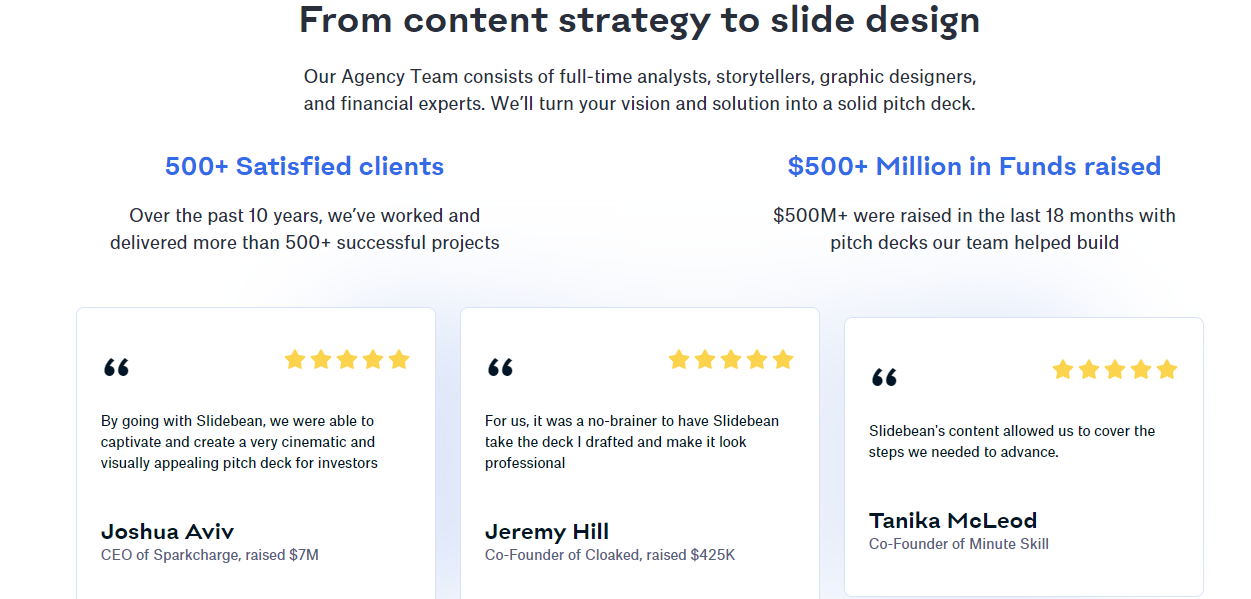Click the first star in Tanika McLeod's rating
The width and height of the screenshot is (1251, 599).
[x=1063, y=369]
